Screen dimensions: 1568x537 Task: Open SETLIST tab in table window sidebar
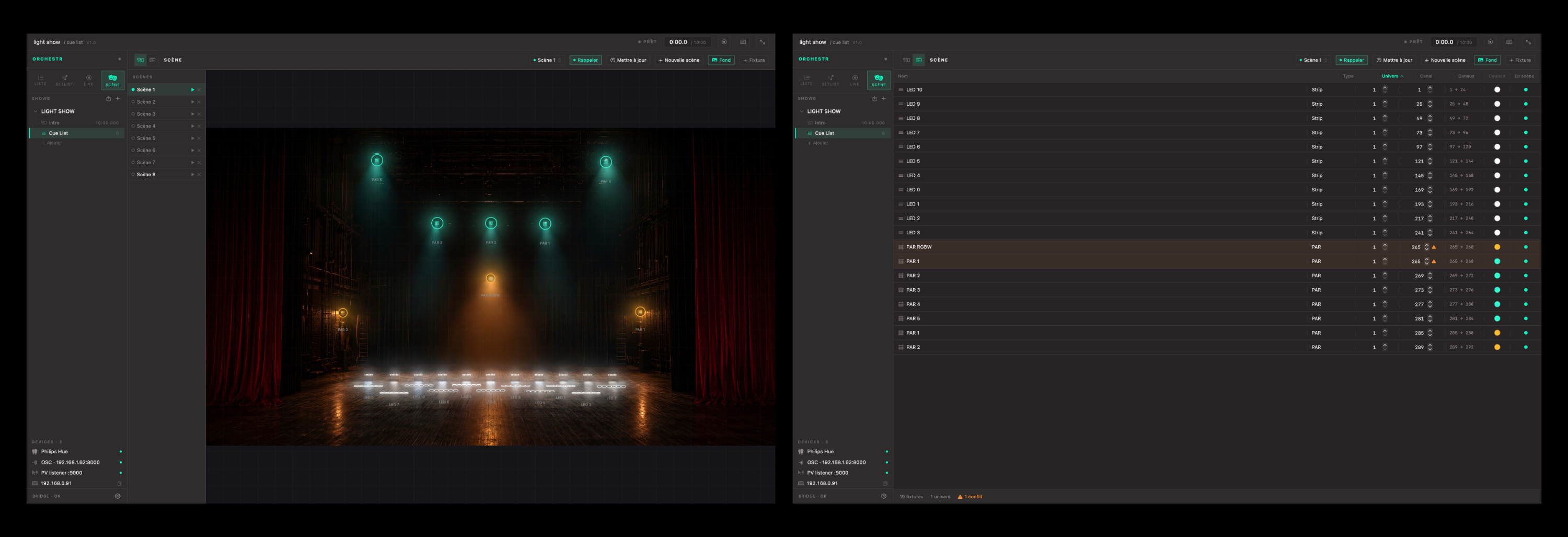(831, 80)
